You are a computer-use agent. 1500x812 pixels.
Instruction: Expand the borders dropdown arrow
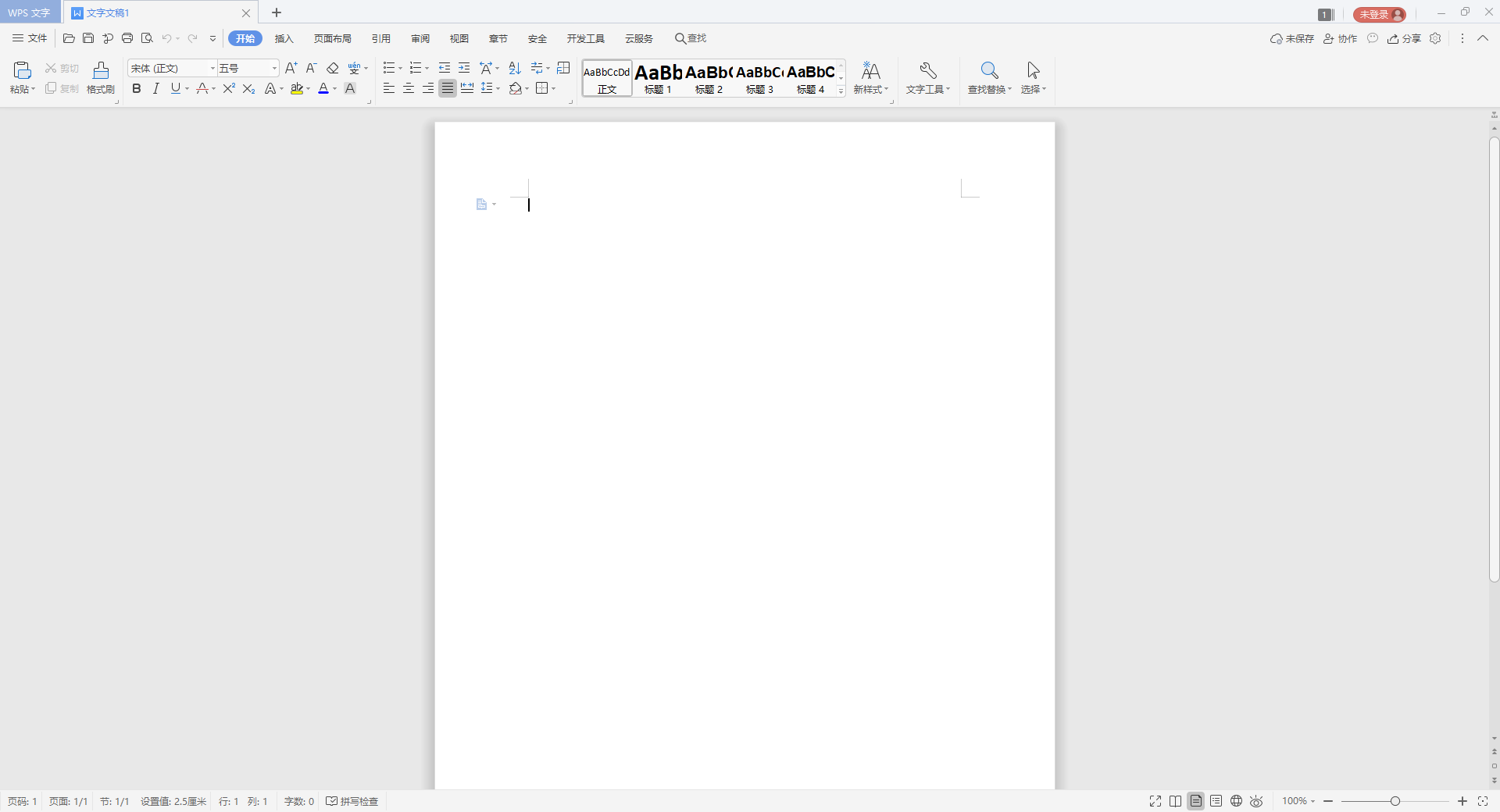click(x=554, y=89)
